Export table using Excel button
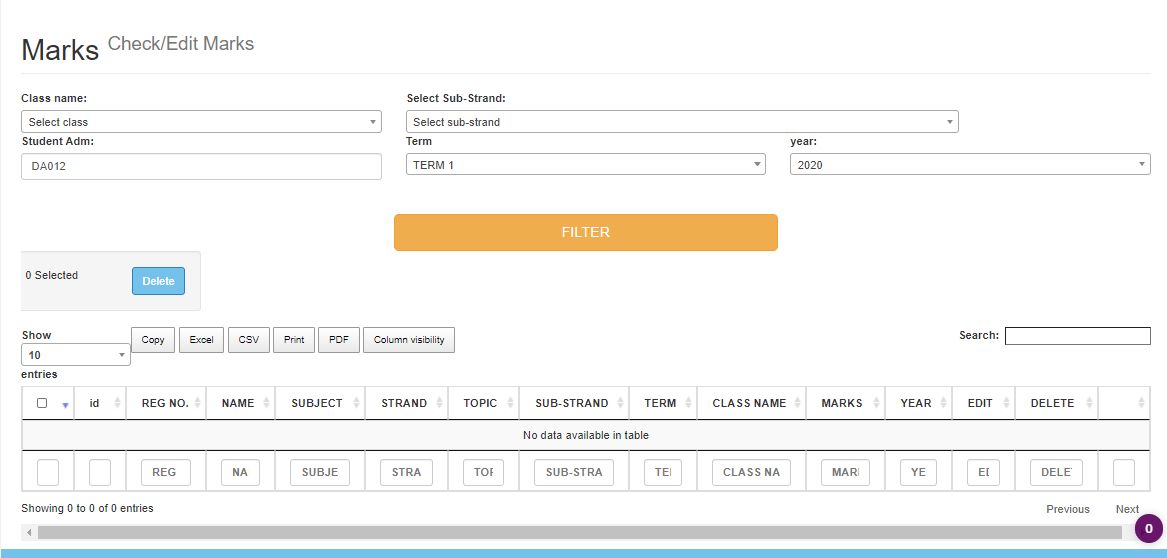The image size is (1167, 558). (x=201, y=340)
